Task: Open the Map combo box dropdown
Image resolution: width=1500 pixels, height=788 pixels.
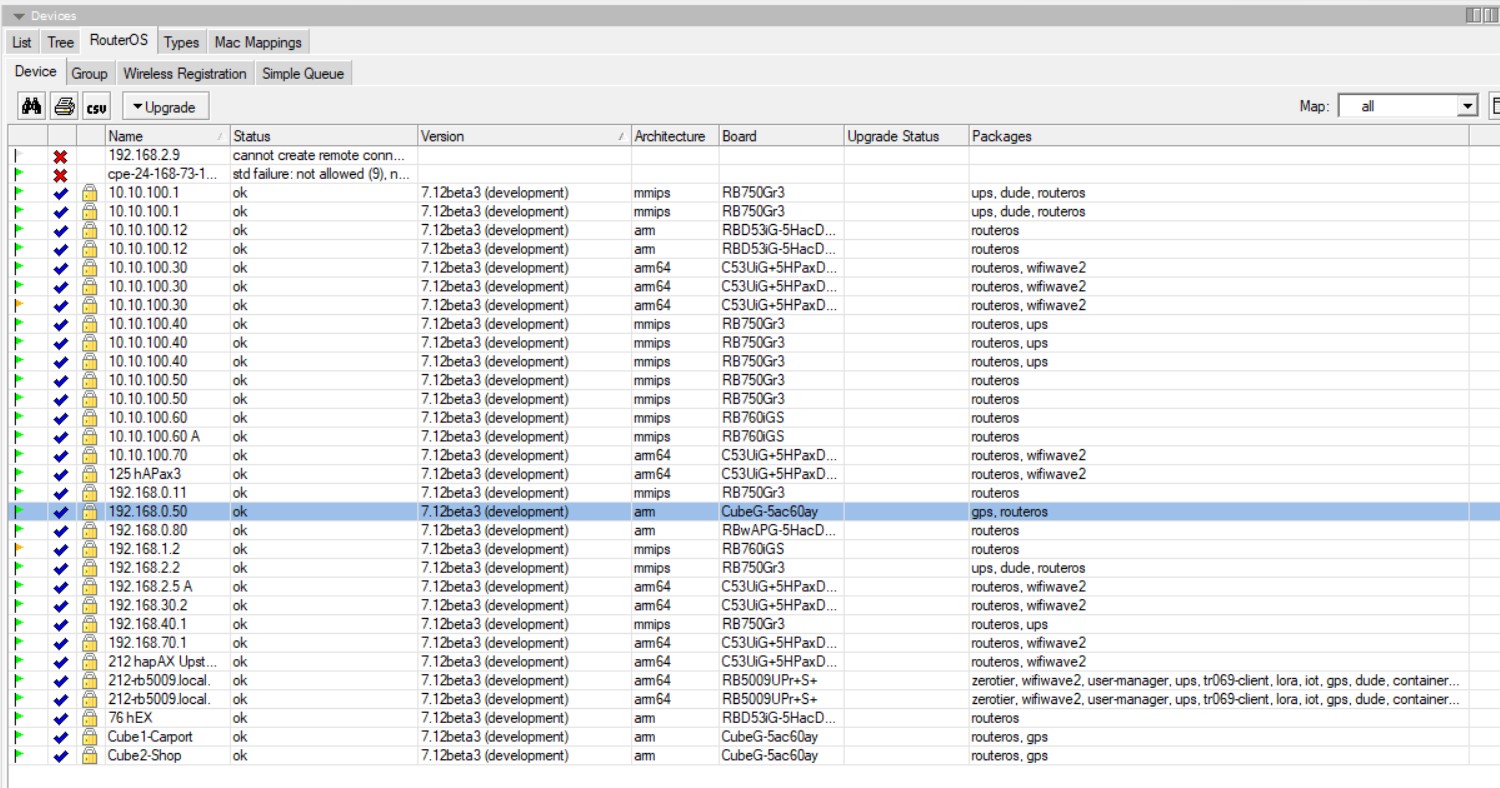Action: coord(1467,106)
